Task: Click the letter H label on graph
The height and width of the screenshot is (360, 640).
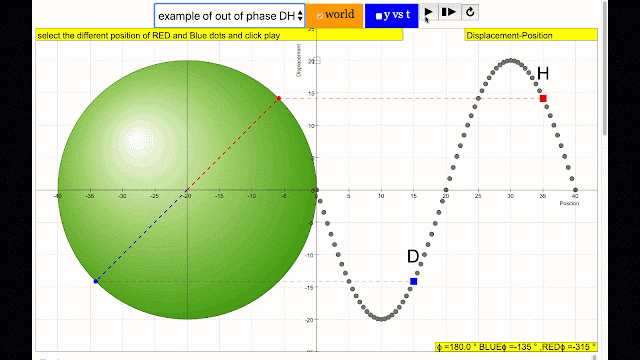Action: pyautogui.click(x=543, y=73)
